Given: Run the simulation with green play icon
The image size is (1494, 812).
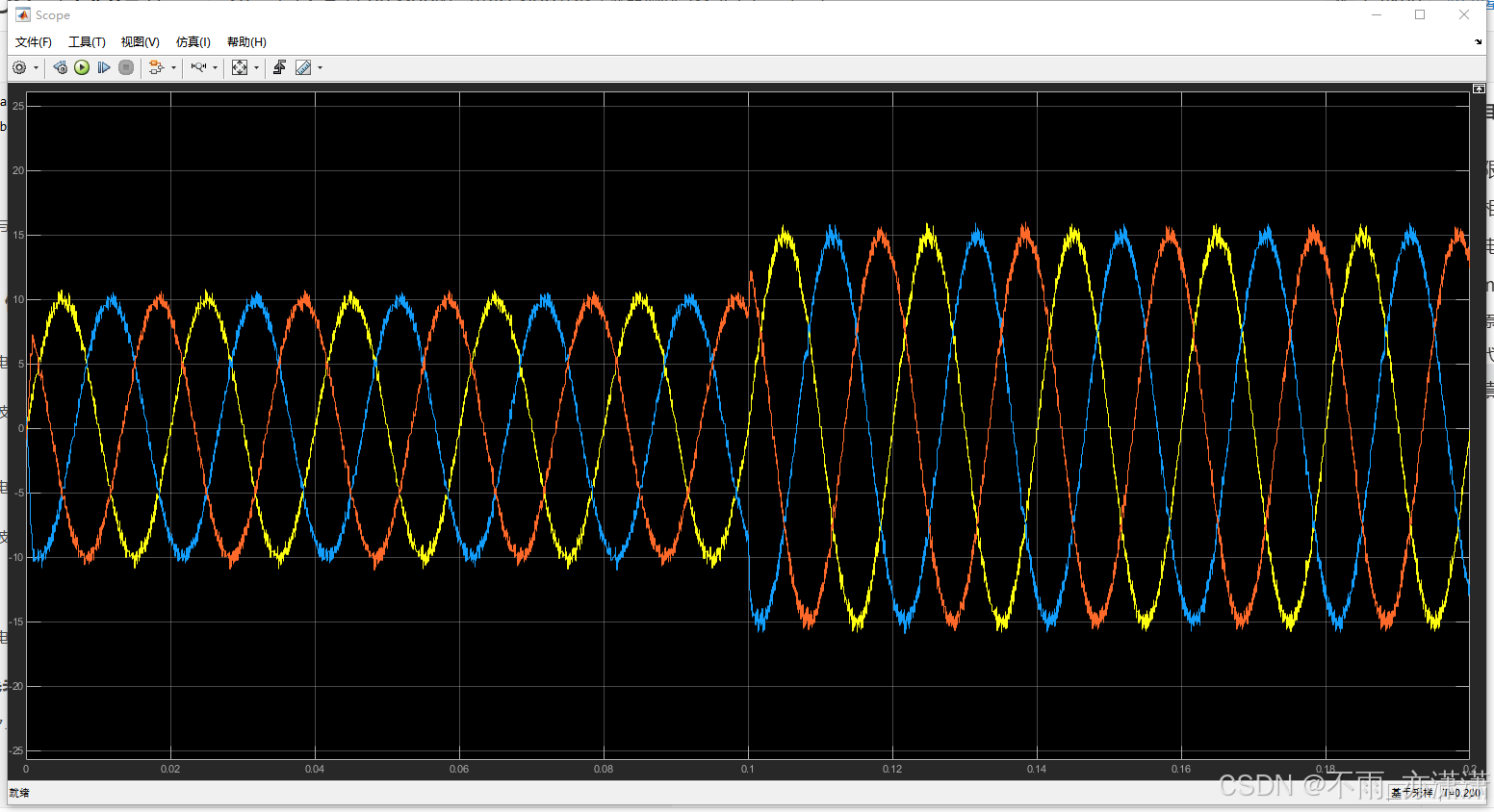Looking at the screenshot, I should pyautogui.click(x=82, y=67).
